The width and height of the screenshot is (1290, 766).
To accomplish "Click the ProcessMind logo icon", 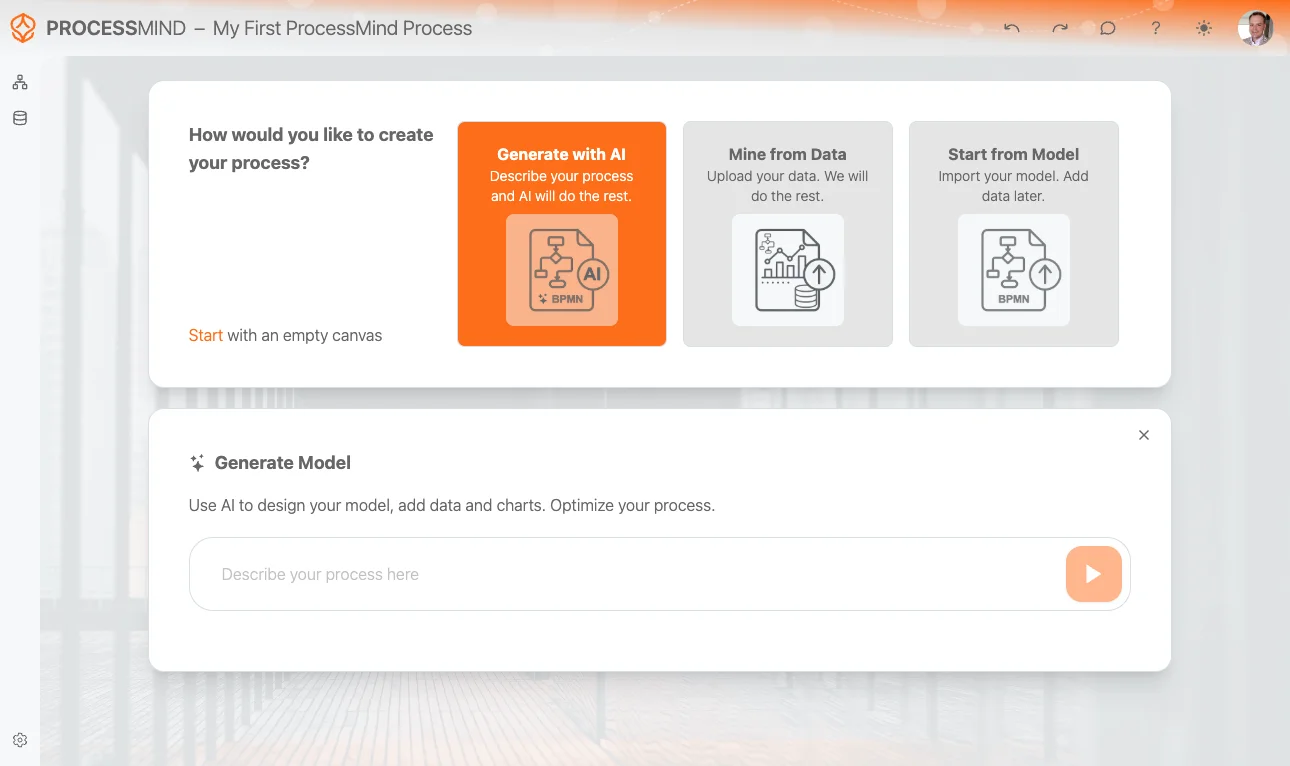I will tap(23, 28).
